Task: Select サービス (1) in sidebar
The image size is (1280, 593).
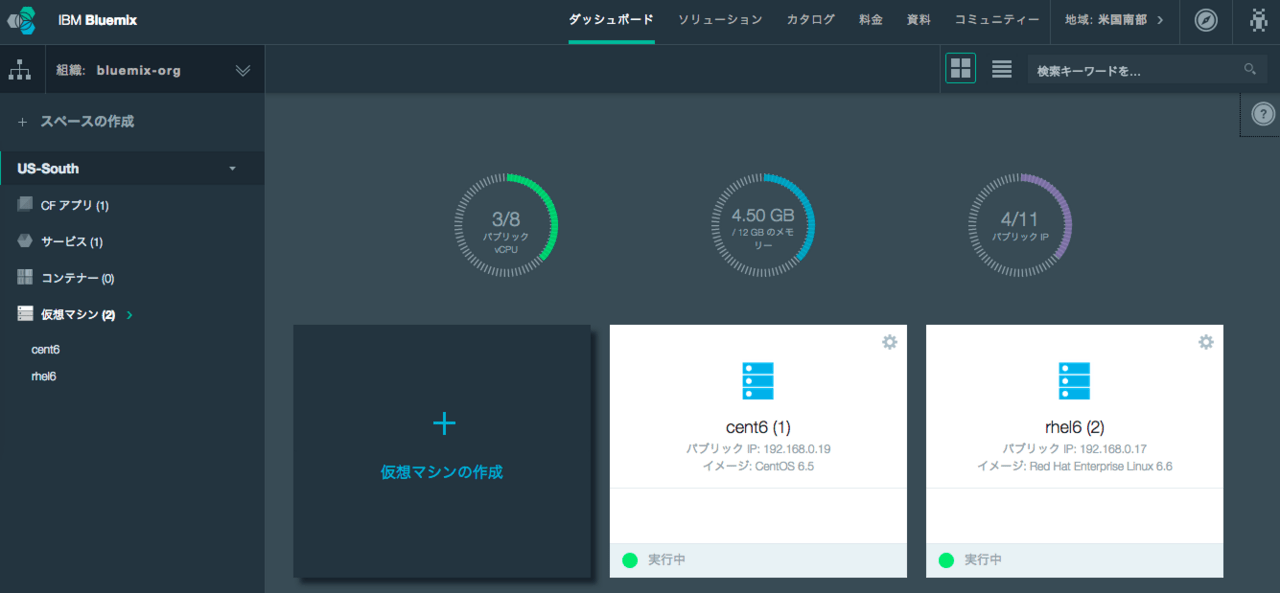Action: coord(72,242)
